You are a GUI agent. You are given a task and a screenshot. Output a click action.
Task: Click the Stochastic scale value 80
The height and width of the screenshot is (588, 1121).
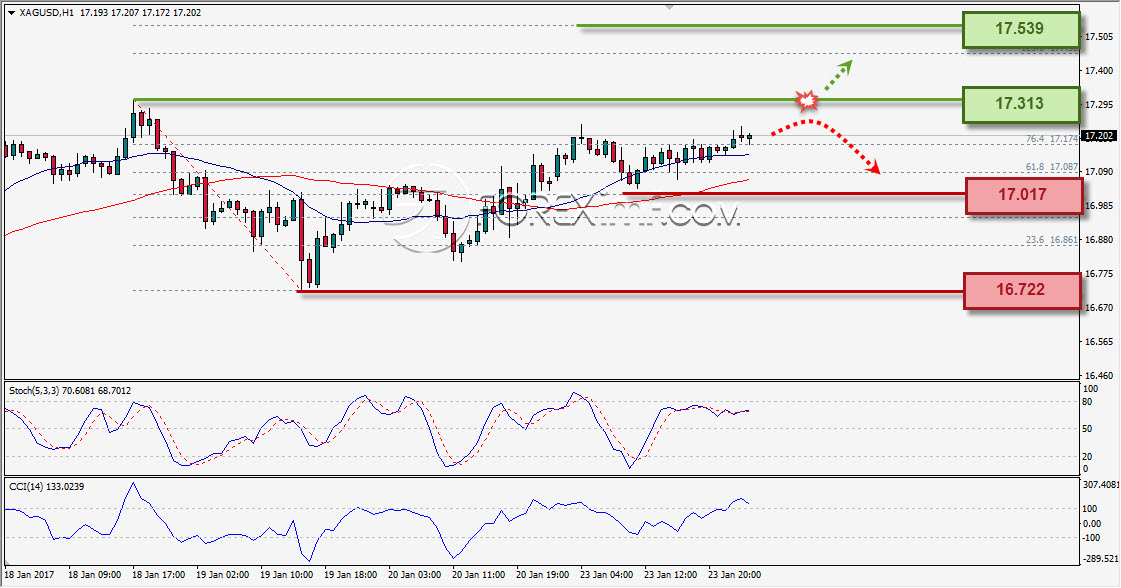[1087, 402]
